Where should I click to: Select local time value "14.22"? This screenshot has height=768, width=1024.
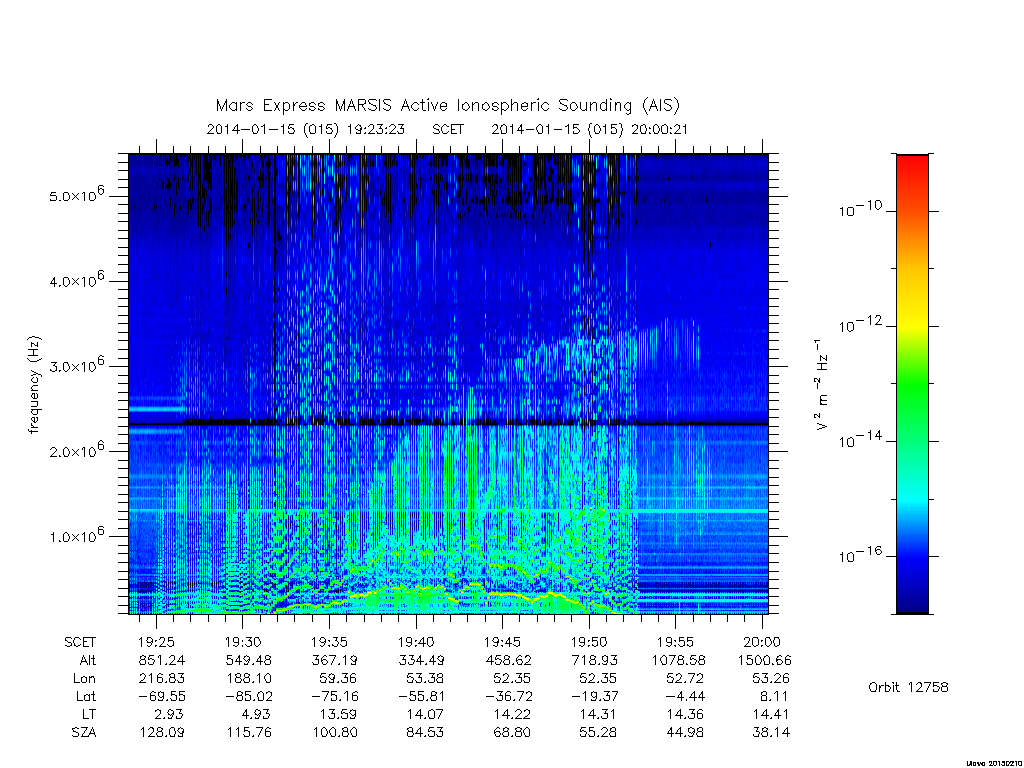click(x=512, y=714)
